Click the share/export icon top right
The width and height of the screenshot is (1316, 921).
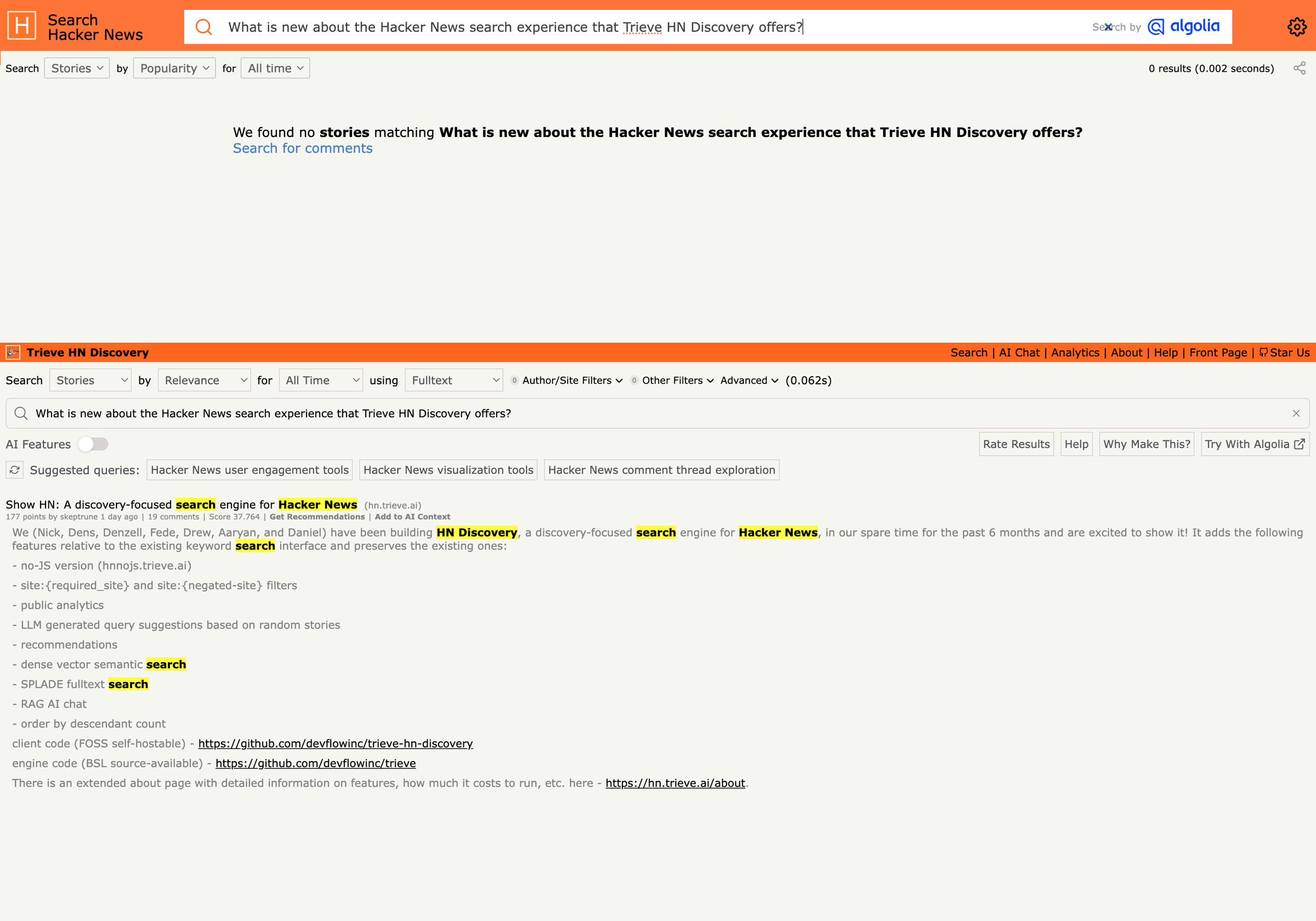(x=1300, y=68)
